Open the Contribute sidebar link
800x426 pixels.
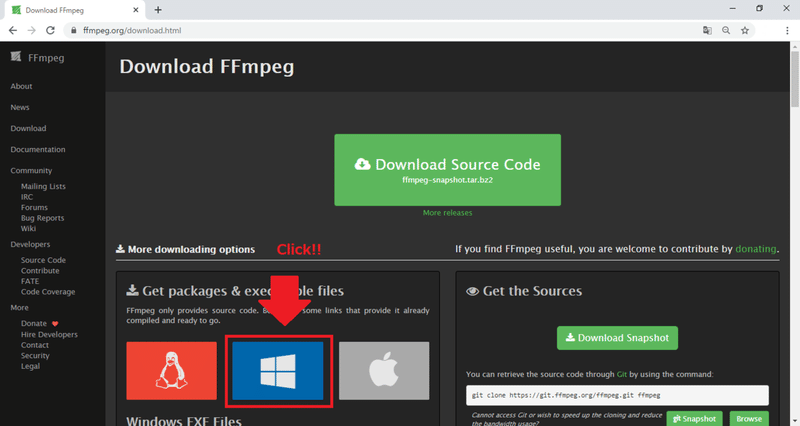tap(40, 271)
